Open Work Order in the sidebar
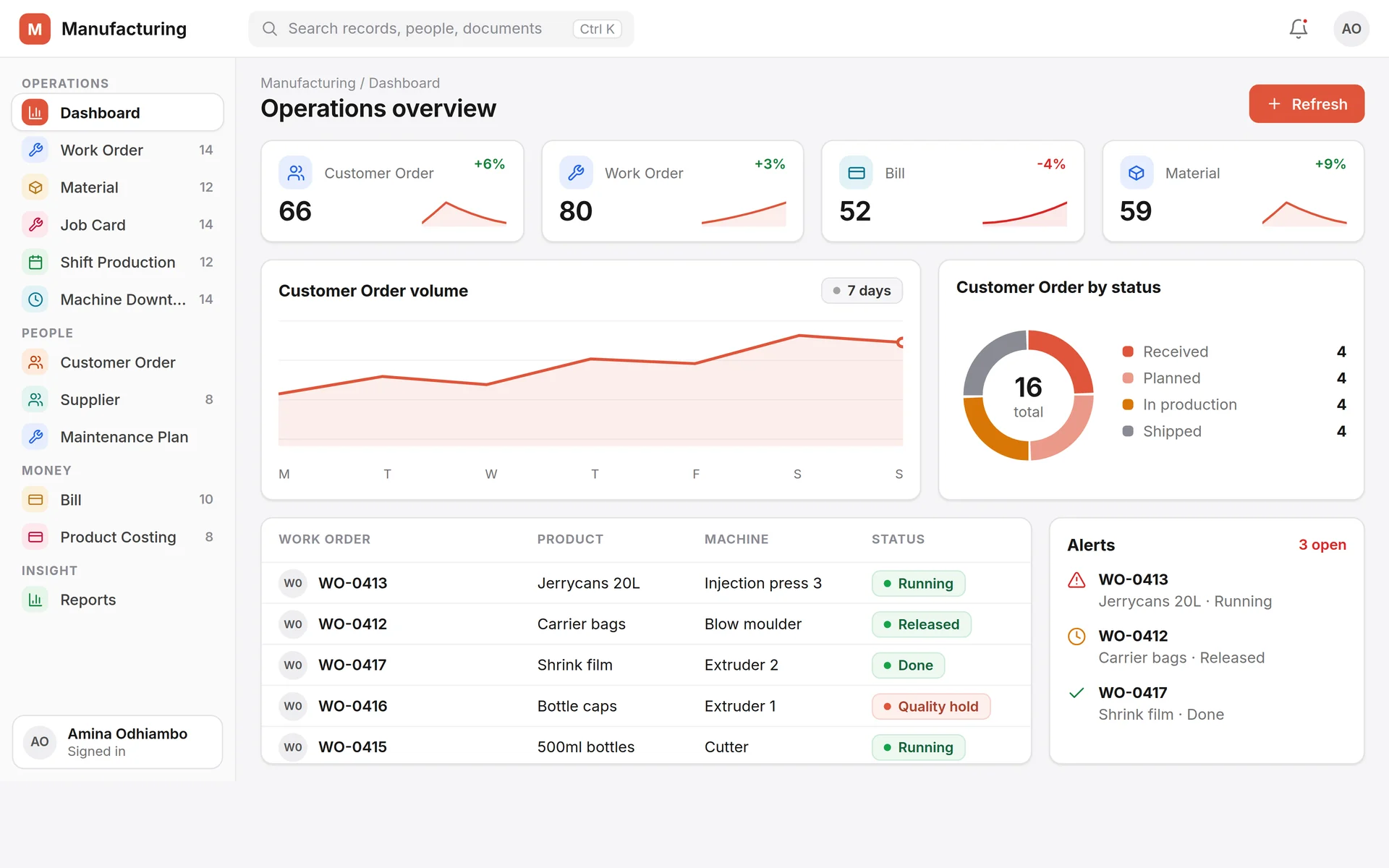The height and width of the screenshot is (868, 1389). pyautogui.click(x=117, y=150)
